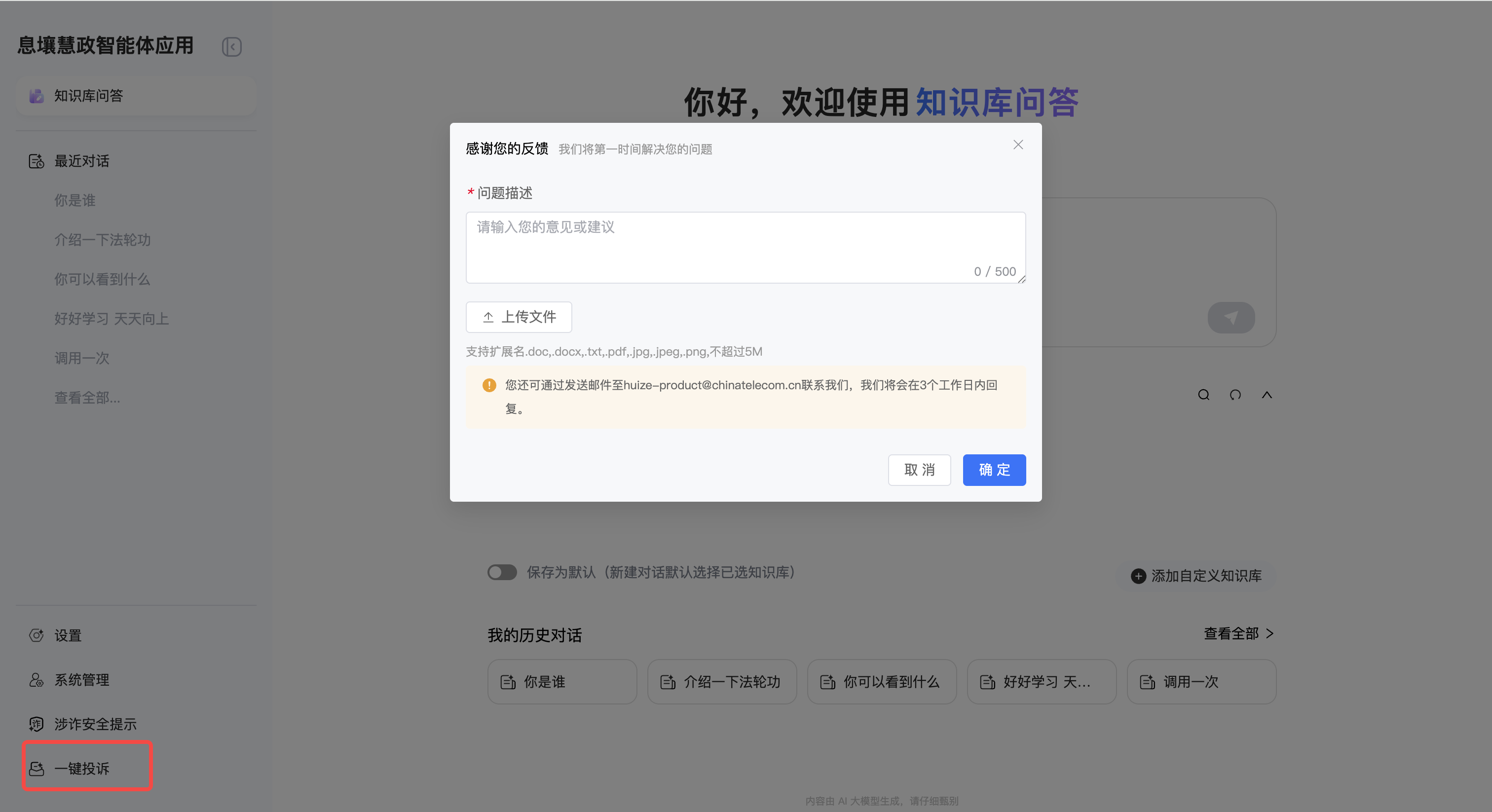Open 知识库问答 in the sidebar
This screenshot has width=1492, height=812.
click(136, 96)
